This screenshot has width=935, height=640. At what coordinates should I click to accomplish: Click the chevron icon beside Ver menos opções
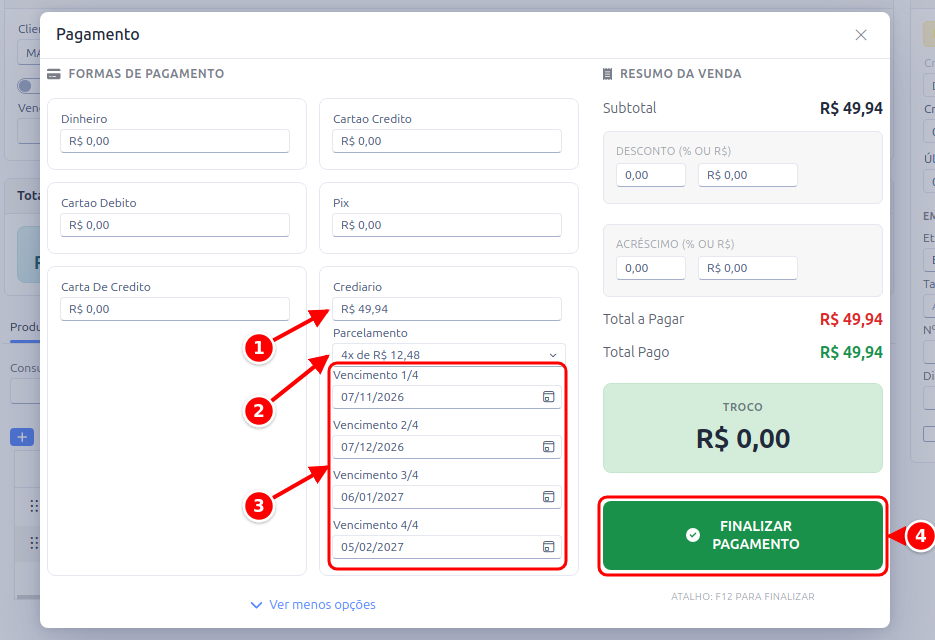coord(256,605)
